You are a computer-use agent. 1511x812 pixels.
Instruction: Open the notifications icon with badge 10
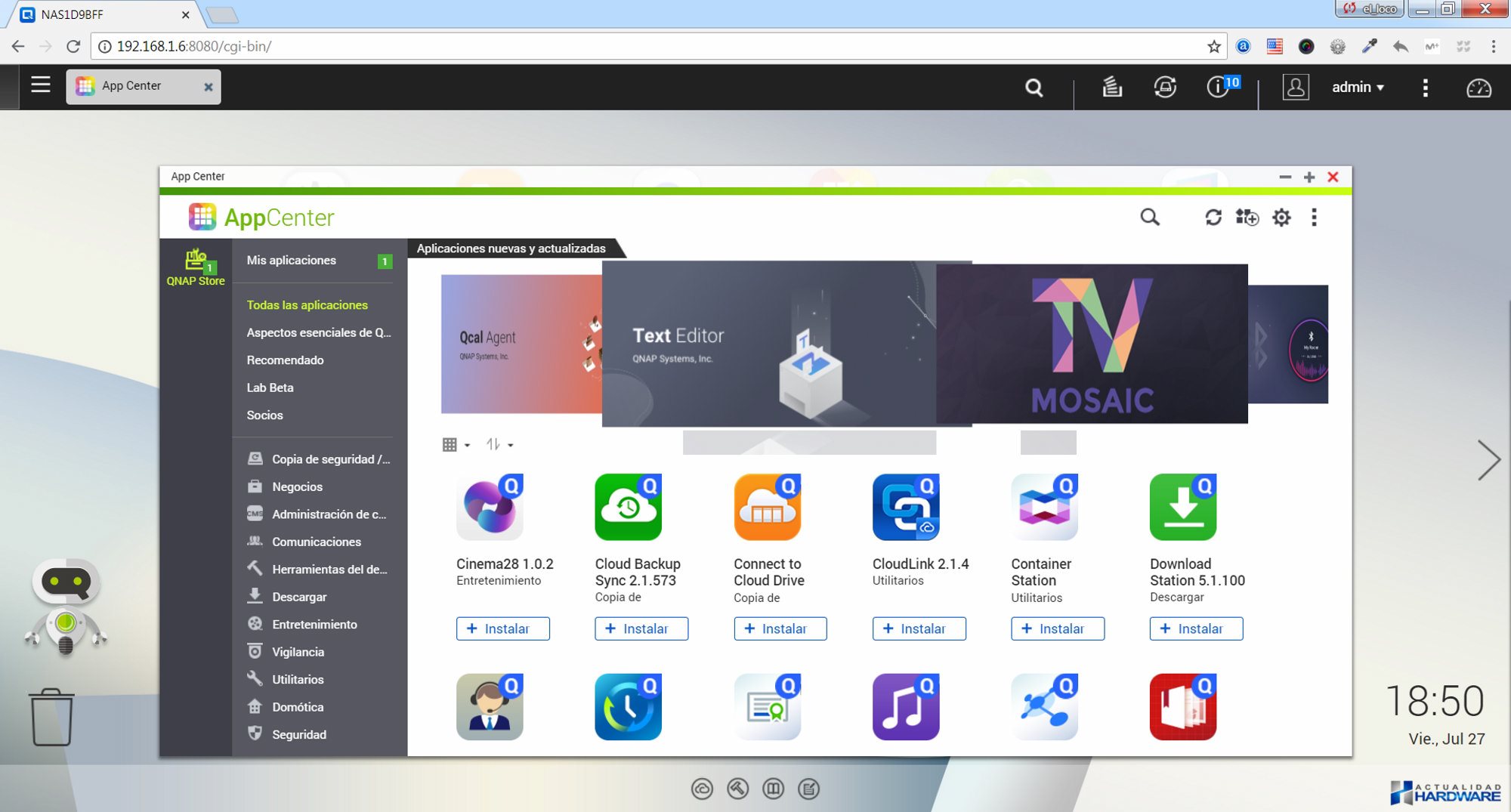pyautogui.click(x=1219, y=87)
